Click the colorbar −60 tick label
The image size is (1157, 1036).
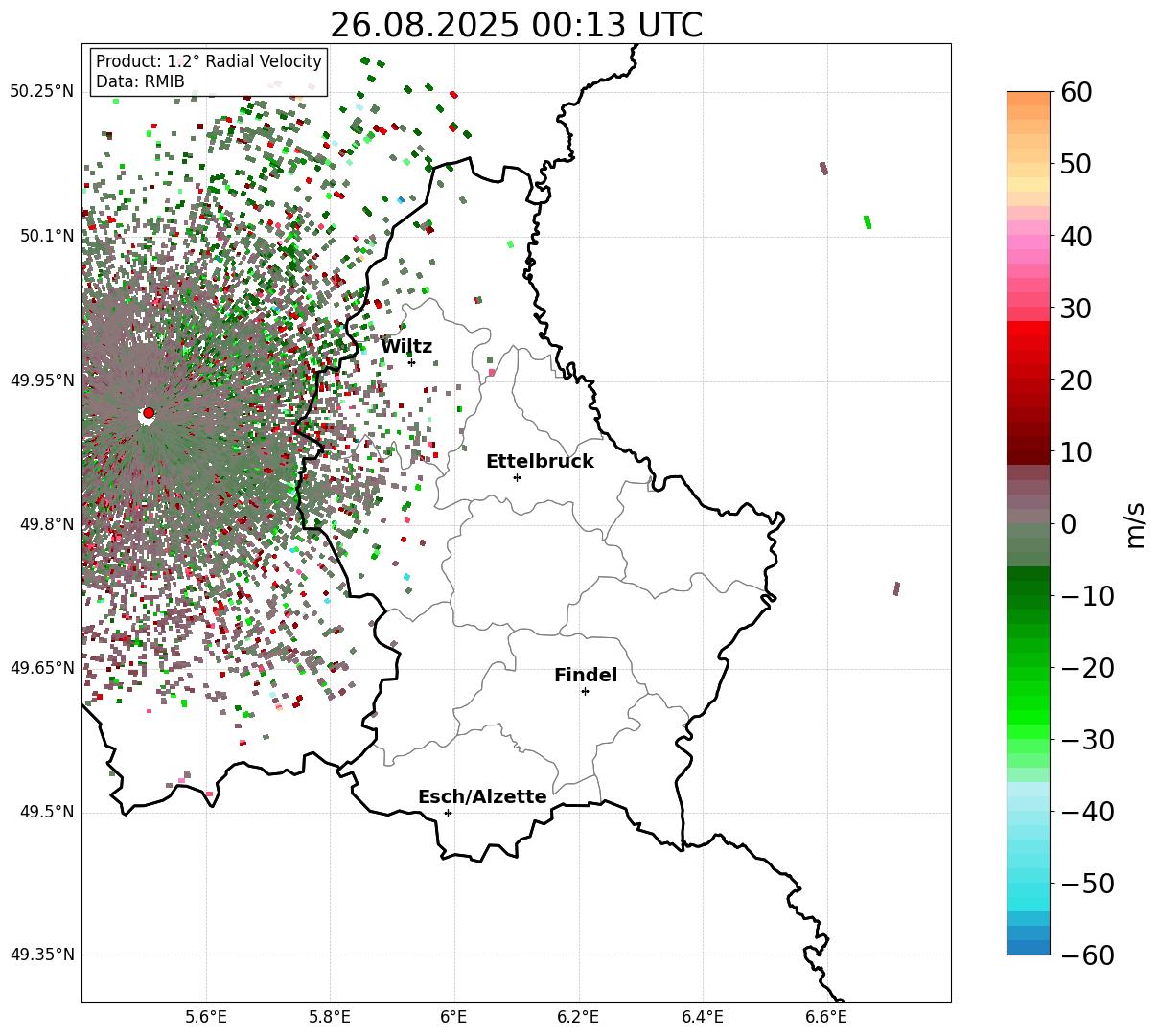pyautogui.click(x=1087, y=955)
